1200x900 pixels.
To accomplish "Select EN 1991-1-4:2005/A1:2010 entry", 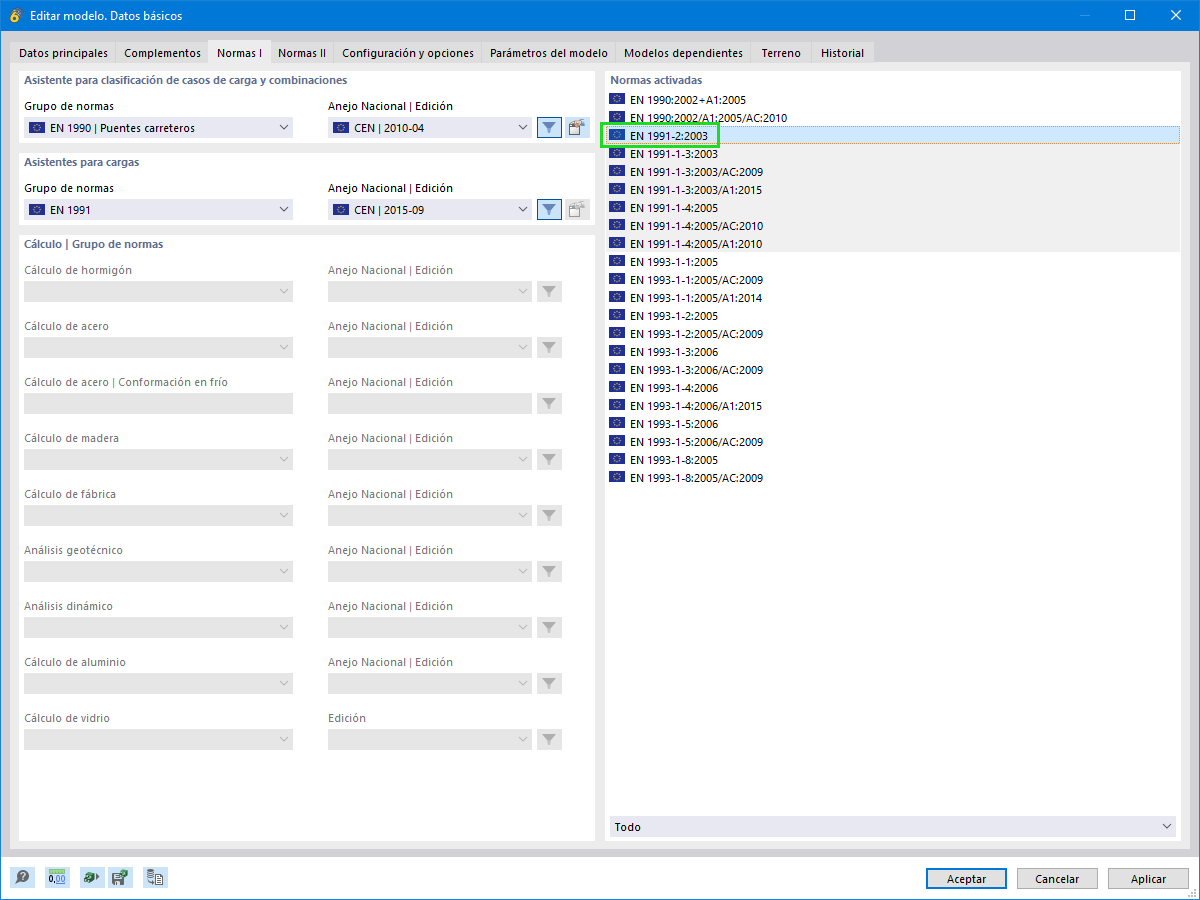I will pos(893,244).
